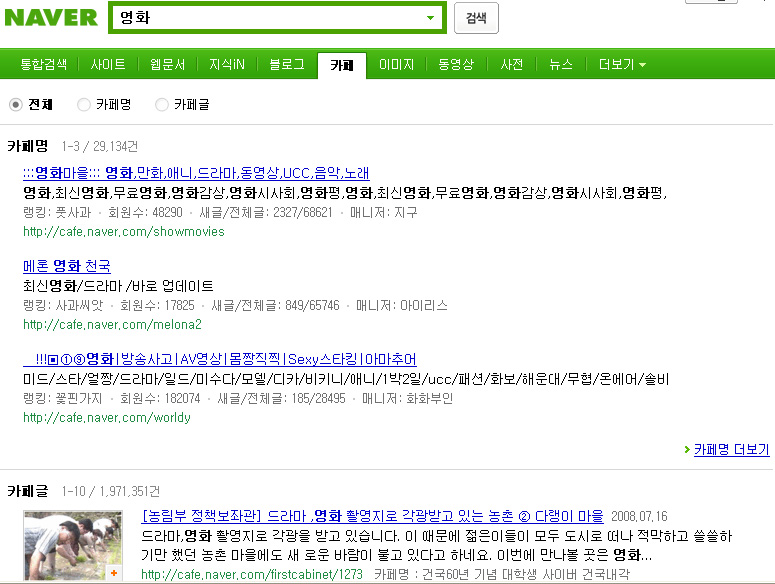Click the arrow icon beside 카페명 더보기

pos(687,450)
